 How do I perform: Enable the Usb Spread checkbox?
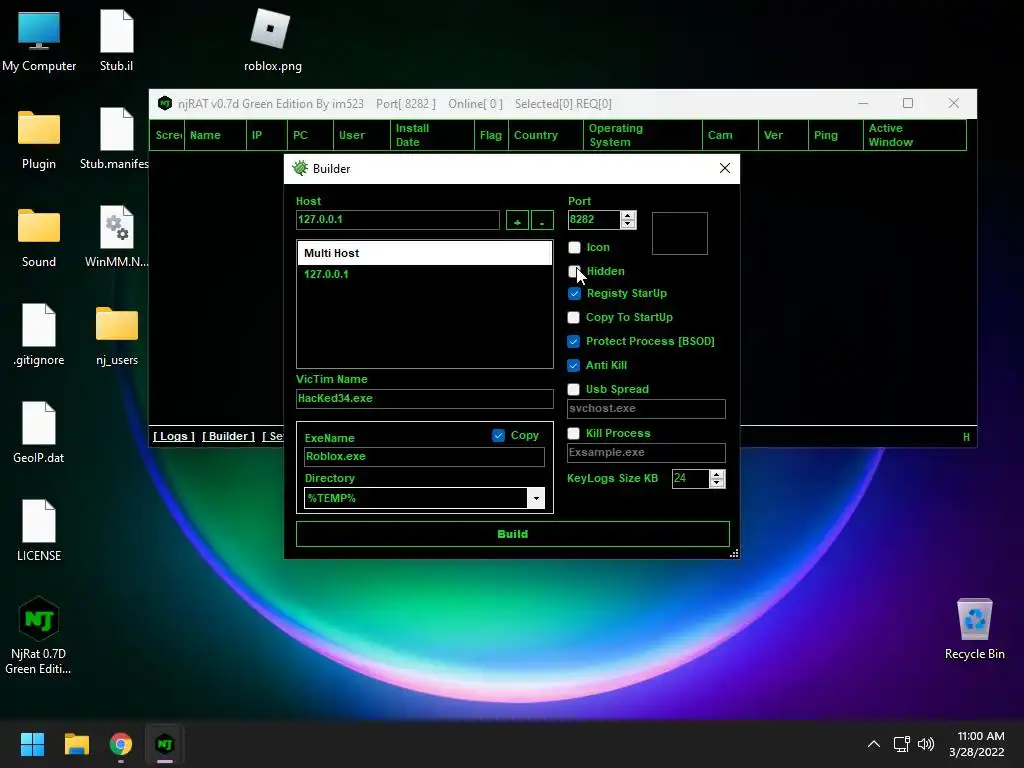click(573, 389)
